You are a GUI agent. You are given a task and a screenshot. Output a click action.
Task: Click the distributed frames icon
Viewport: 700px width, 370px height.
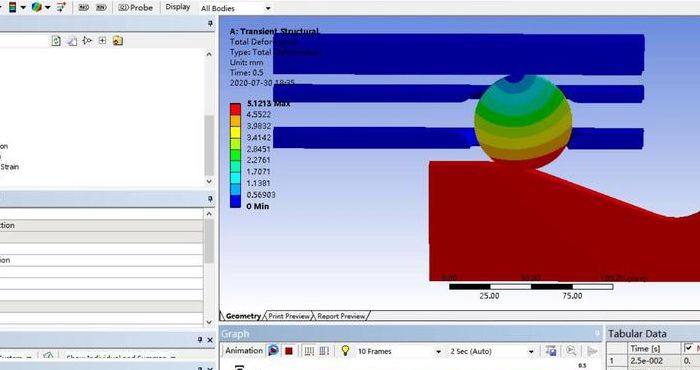[x=309, y=351]
